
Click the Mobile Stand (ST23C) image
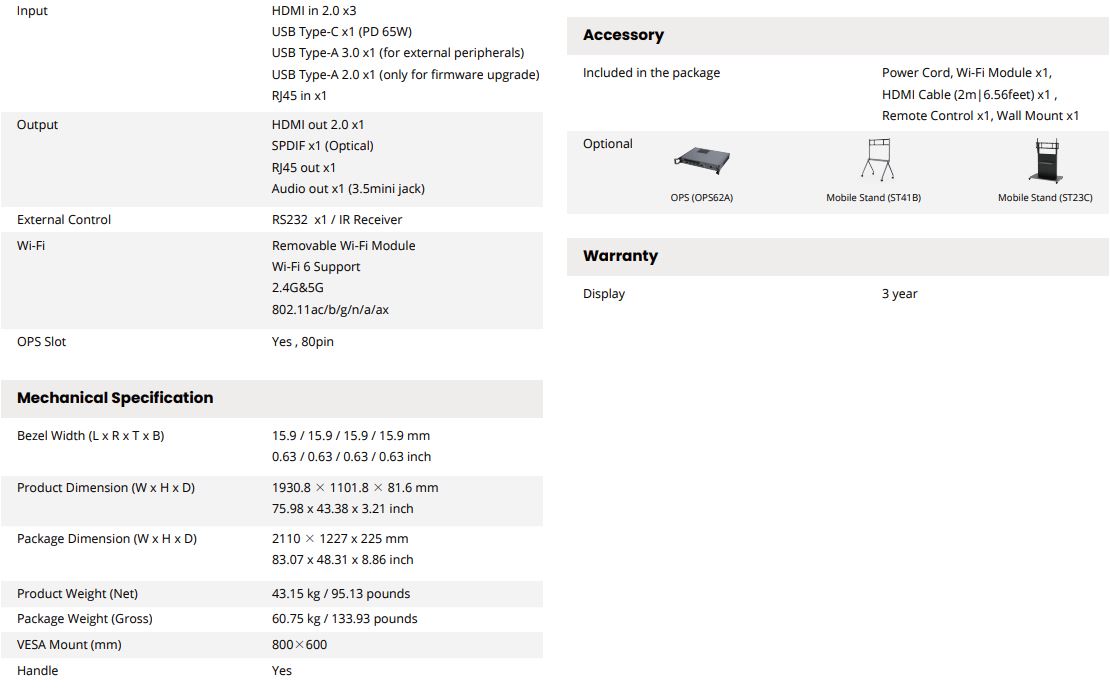pos(1046,161)
